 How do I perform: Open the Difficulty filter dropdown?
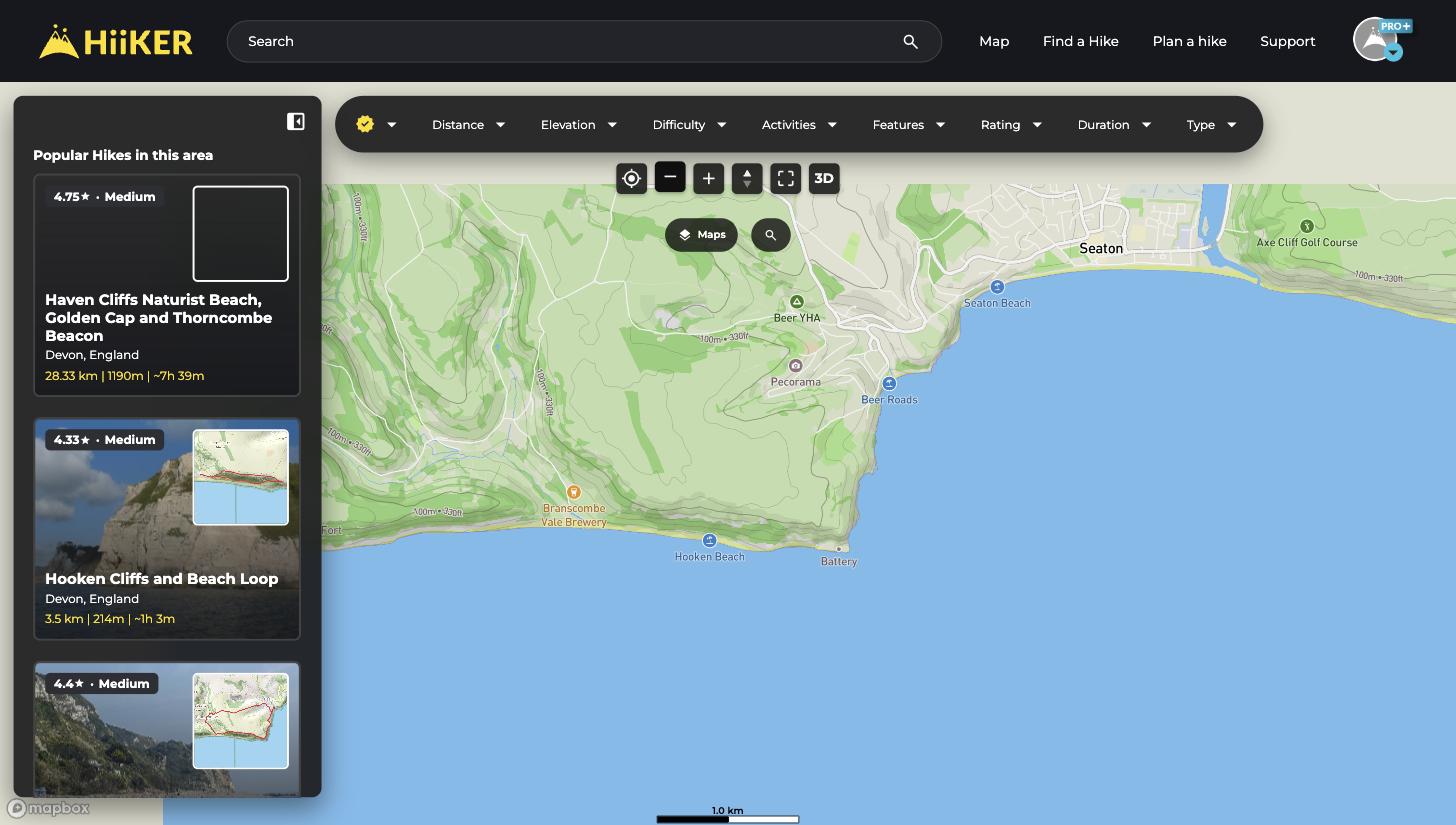coord(689,125)
